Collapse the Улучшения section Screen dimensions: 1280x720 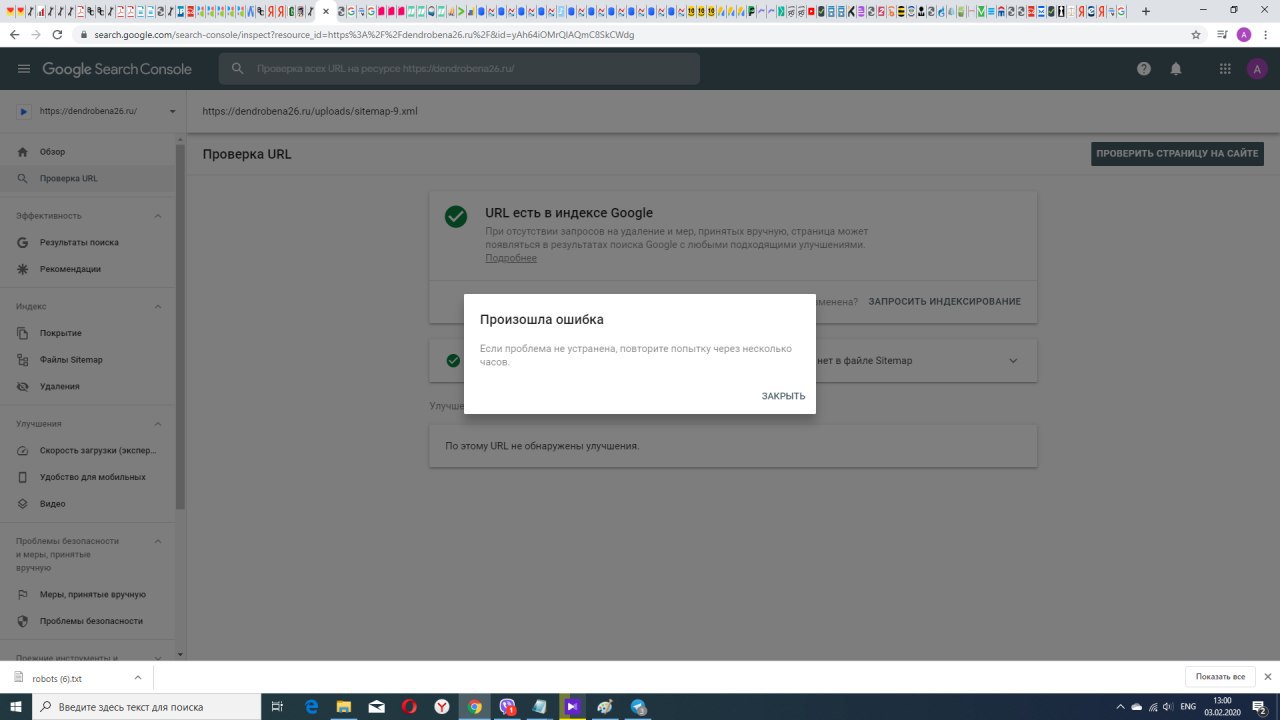point(157,424)
